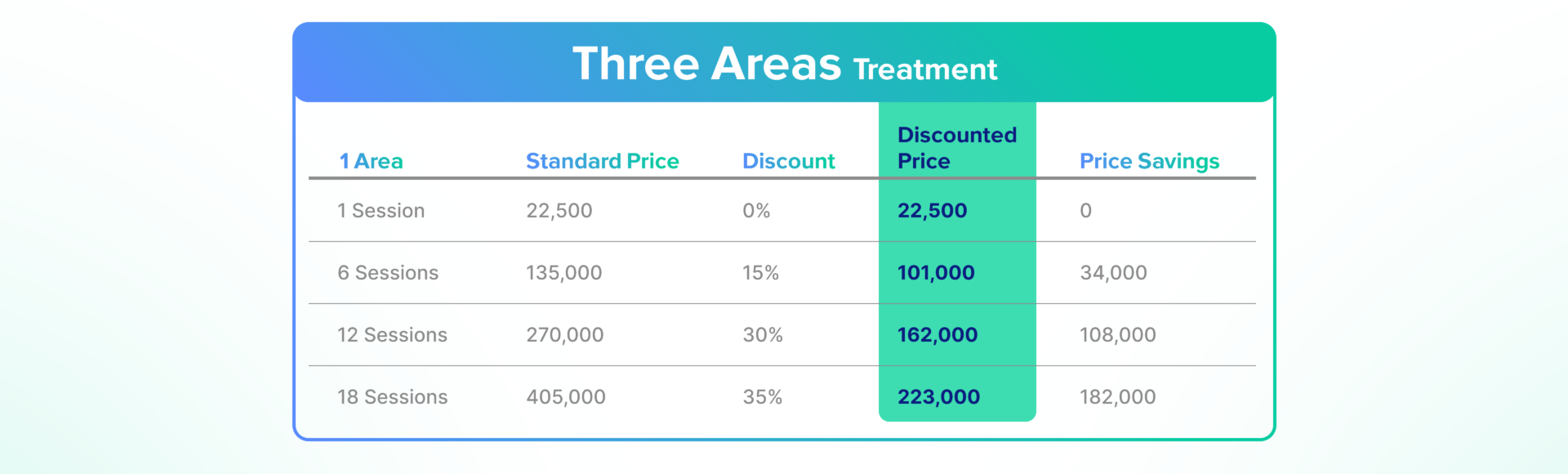The width and height of the screenshot is (1568, 474).
Task: Click the 6 Sessions row label
Action: 388,273
